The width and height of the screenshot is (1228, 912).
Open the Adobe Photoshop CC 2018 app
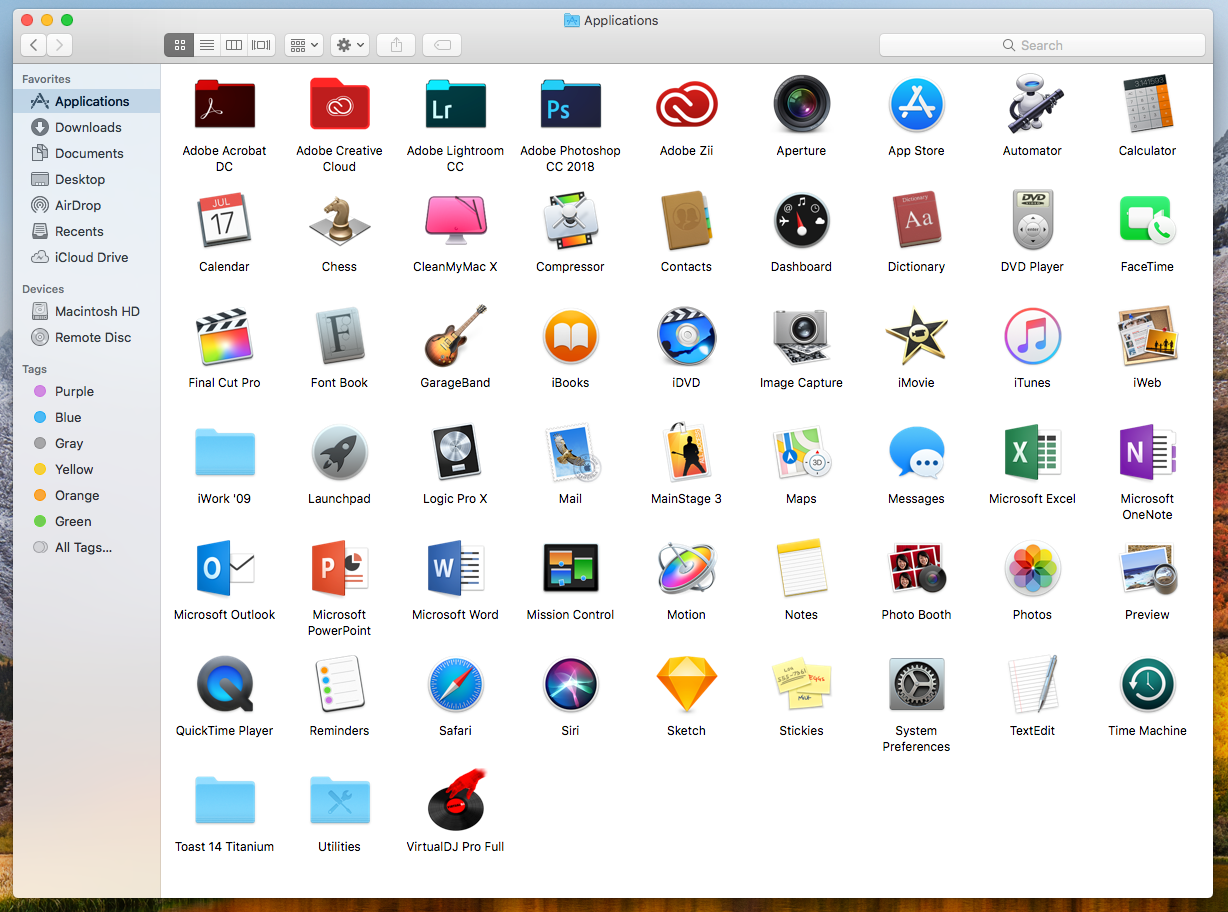coord(570,104)
